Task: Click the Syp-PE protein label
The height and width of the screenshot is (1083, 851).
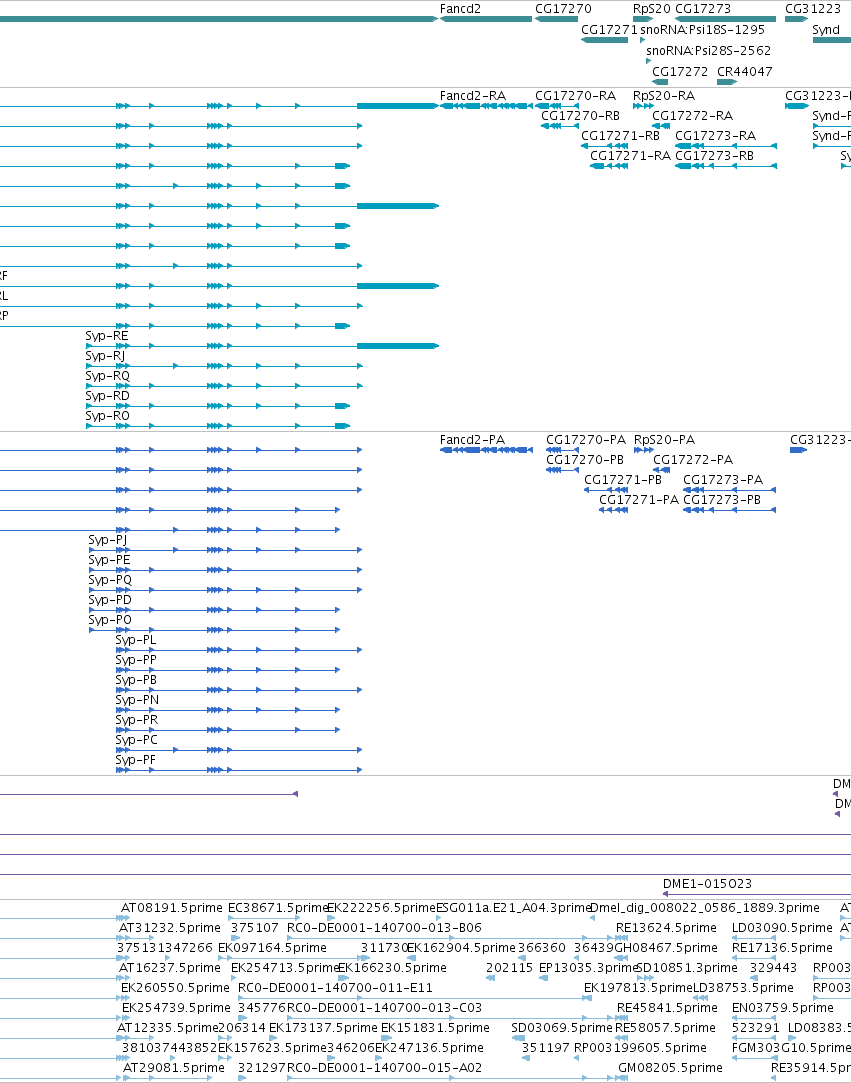Action: (109, 561)
